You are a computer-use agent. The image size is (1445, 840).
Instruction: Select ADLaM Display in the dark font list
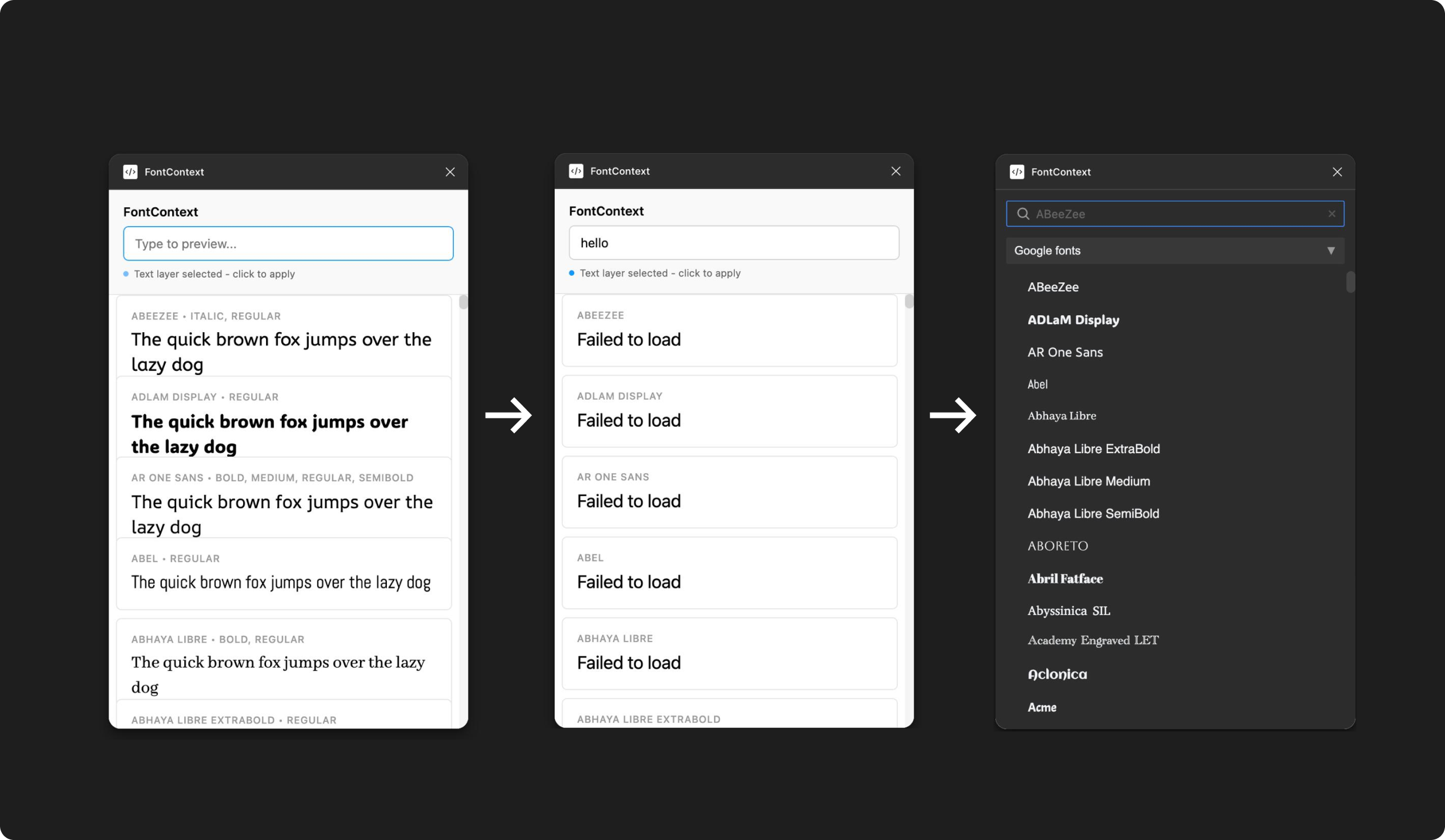(x=1073, y=320)
